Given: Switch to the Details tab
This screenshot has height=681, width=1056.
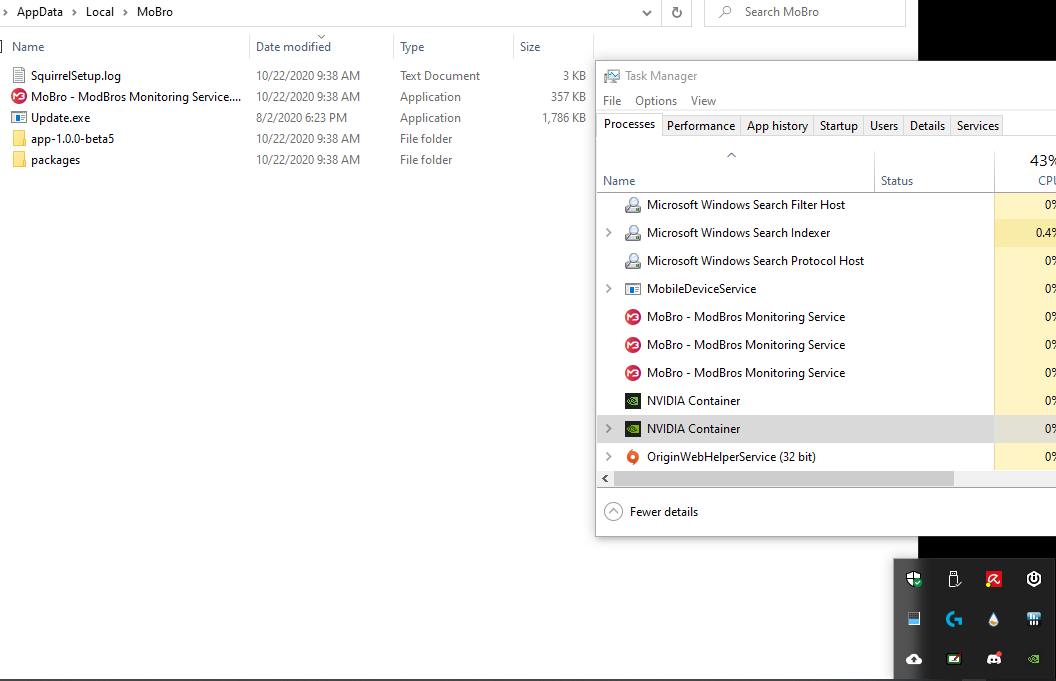Looking at the screenshot, I should (x=927, y=126).
